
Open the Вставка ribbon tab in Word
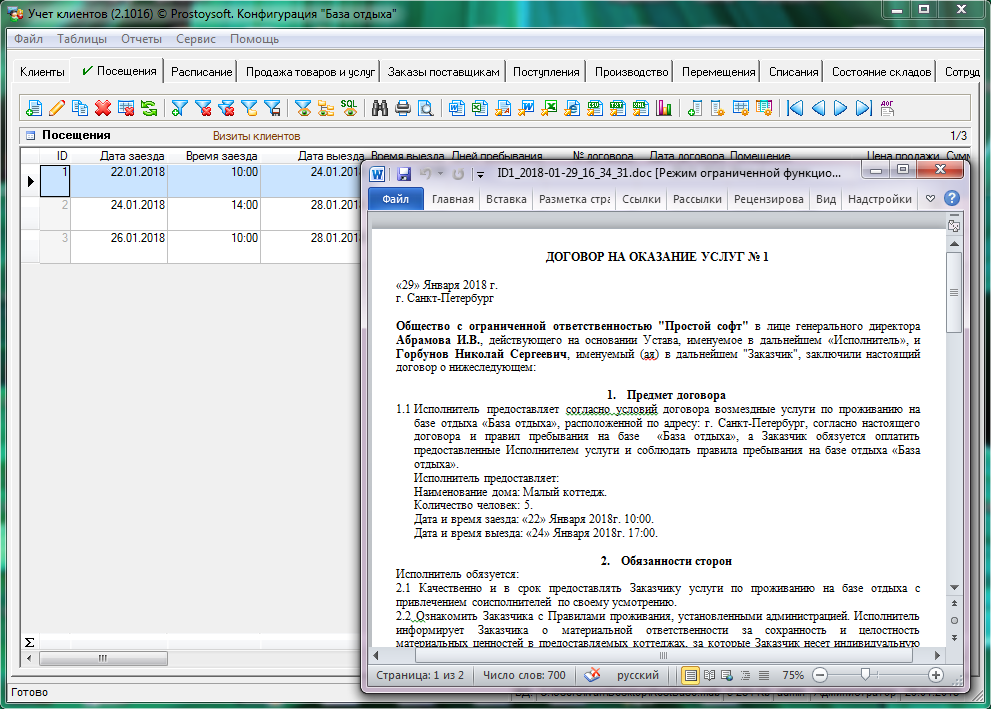(x=505, y=199)
